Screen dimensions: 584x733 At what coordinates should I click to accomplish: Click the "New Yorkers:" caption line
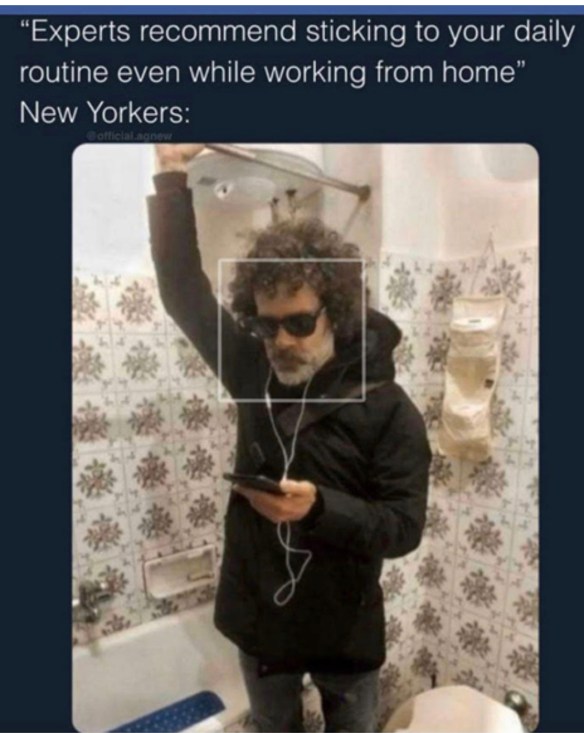click(105, 113)
